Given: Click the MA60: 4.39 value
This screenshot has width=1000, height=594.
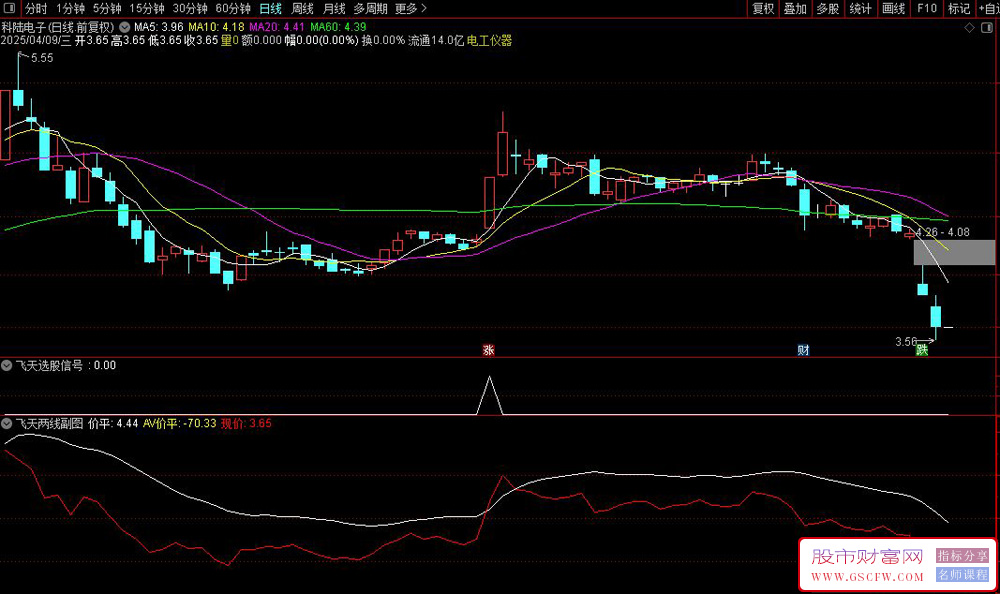Looking at the screenshot, I should [x=338, y=27].
